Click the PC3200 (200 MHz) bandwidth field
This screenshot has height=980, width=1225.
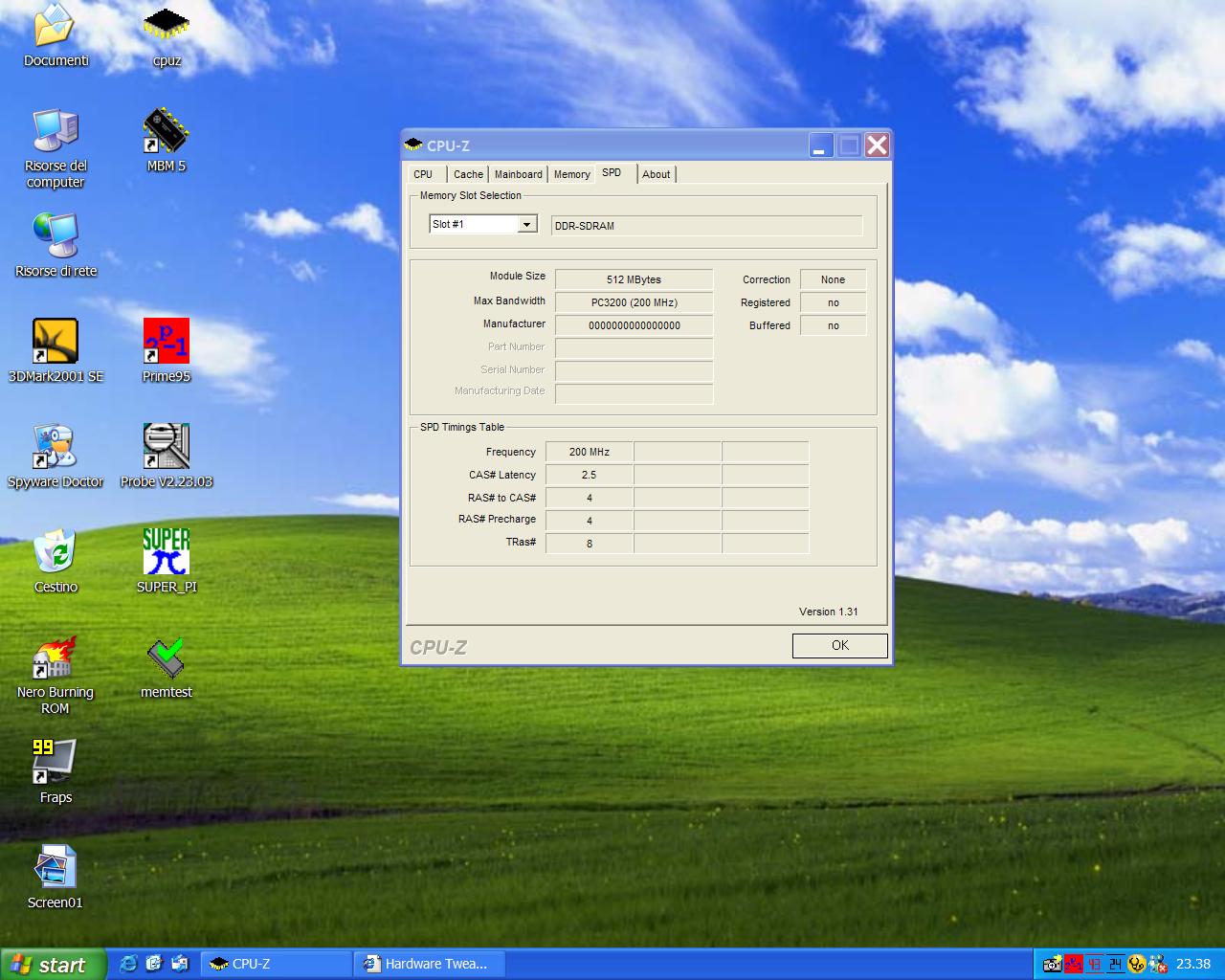(634, 302)
